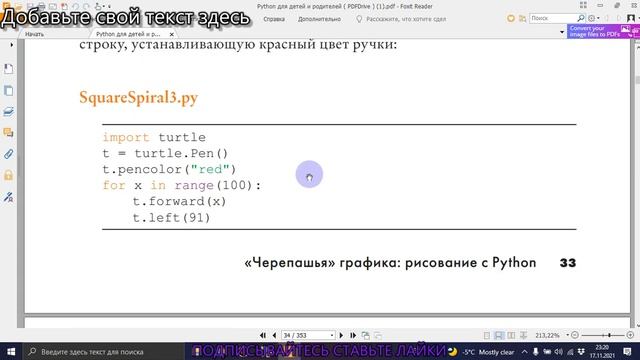Show hidden system tray icons

pyautogui.click(x=524, y=351)
